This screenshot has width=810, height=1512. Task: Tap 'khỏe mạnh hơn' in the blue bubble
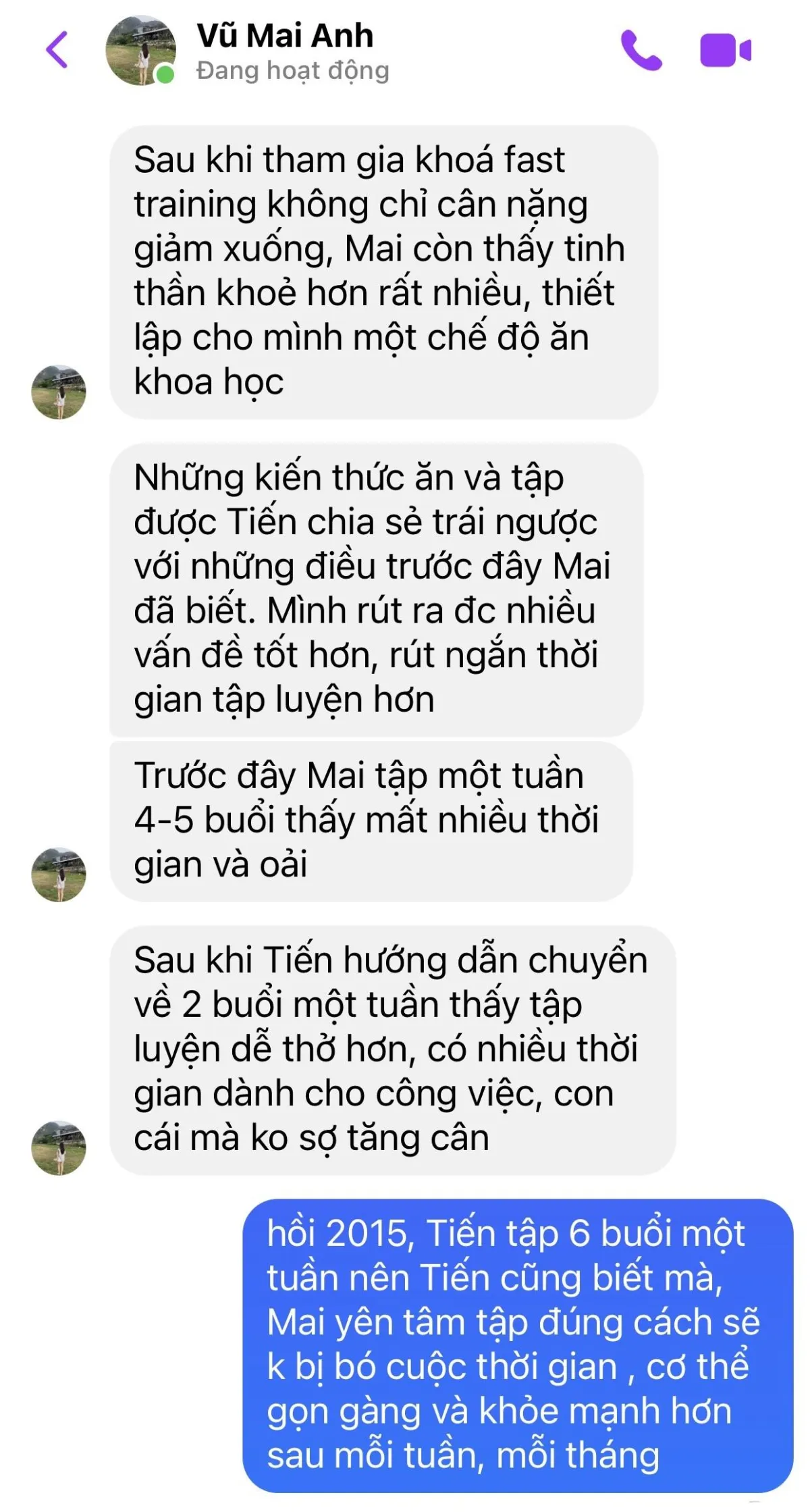[x=605, y=1411]
